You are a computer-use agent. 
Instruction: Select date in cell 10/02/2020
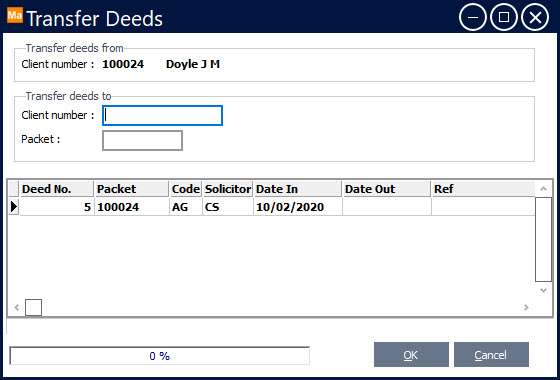click(x=298, y=207)
